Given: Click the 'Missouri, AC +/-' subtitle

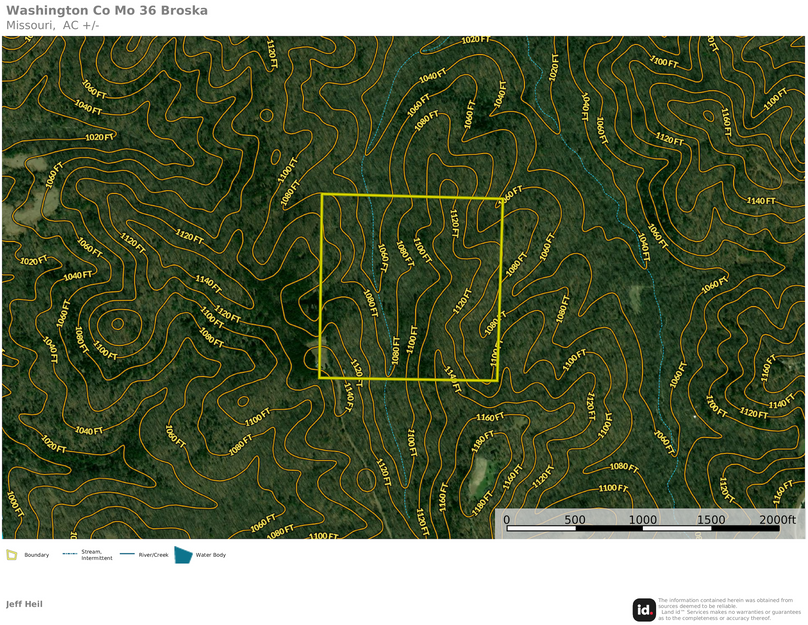Looking at the screenshot, I should (x=52, y=25).
